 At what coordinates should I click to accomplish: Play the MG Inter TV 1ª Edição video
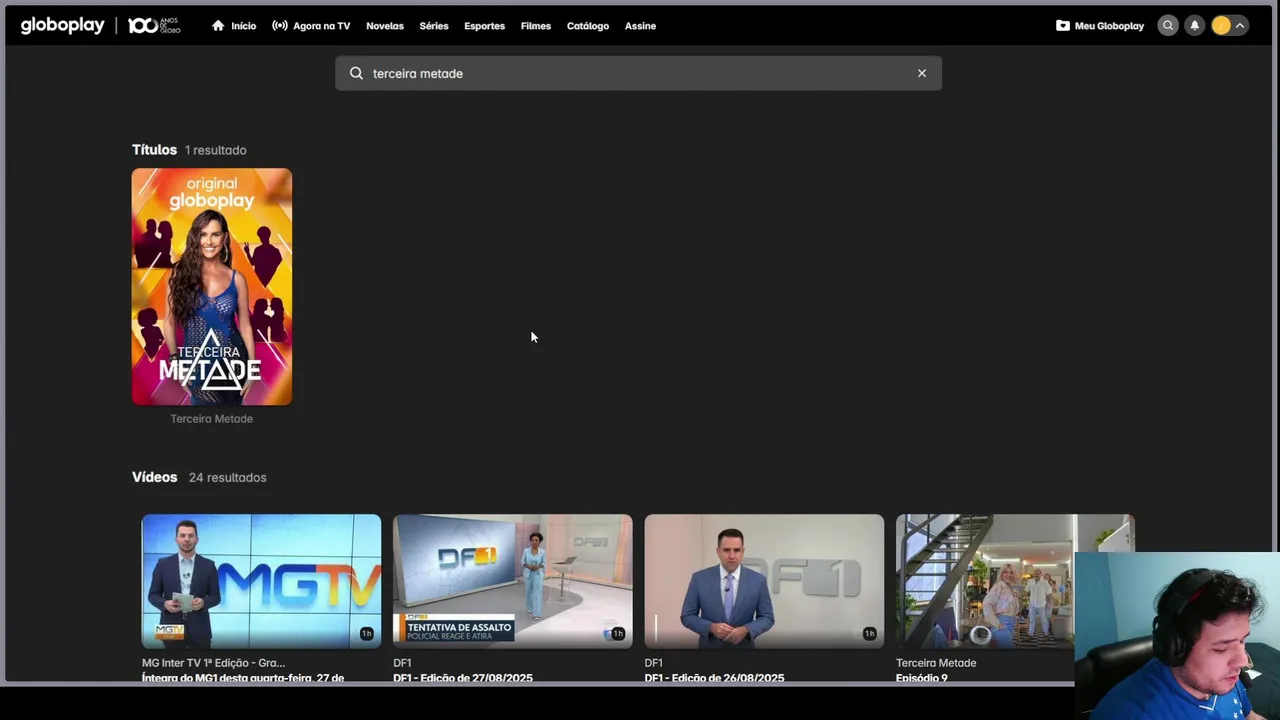[261, 581]
